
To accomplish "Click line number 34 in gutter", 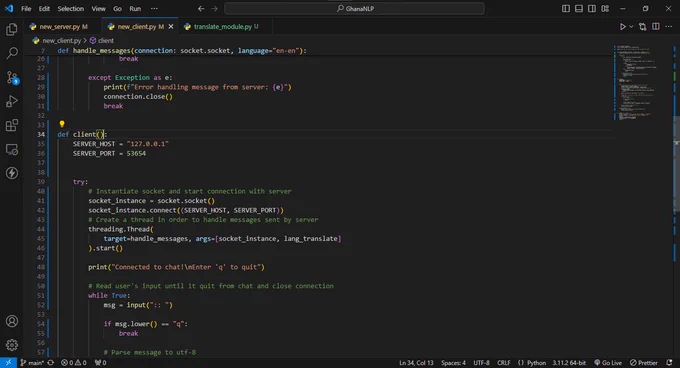I will (x=41, y=134).
